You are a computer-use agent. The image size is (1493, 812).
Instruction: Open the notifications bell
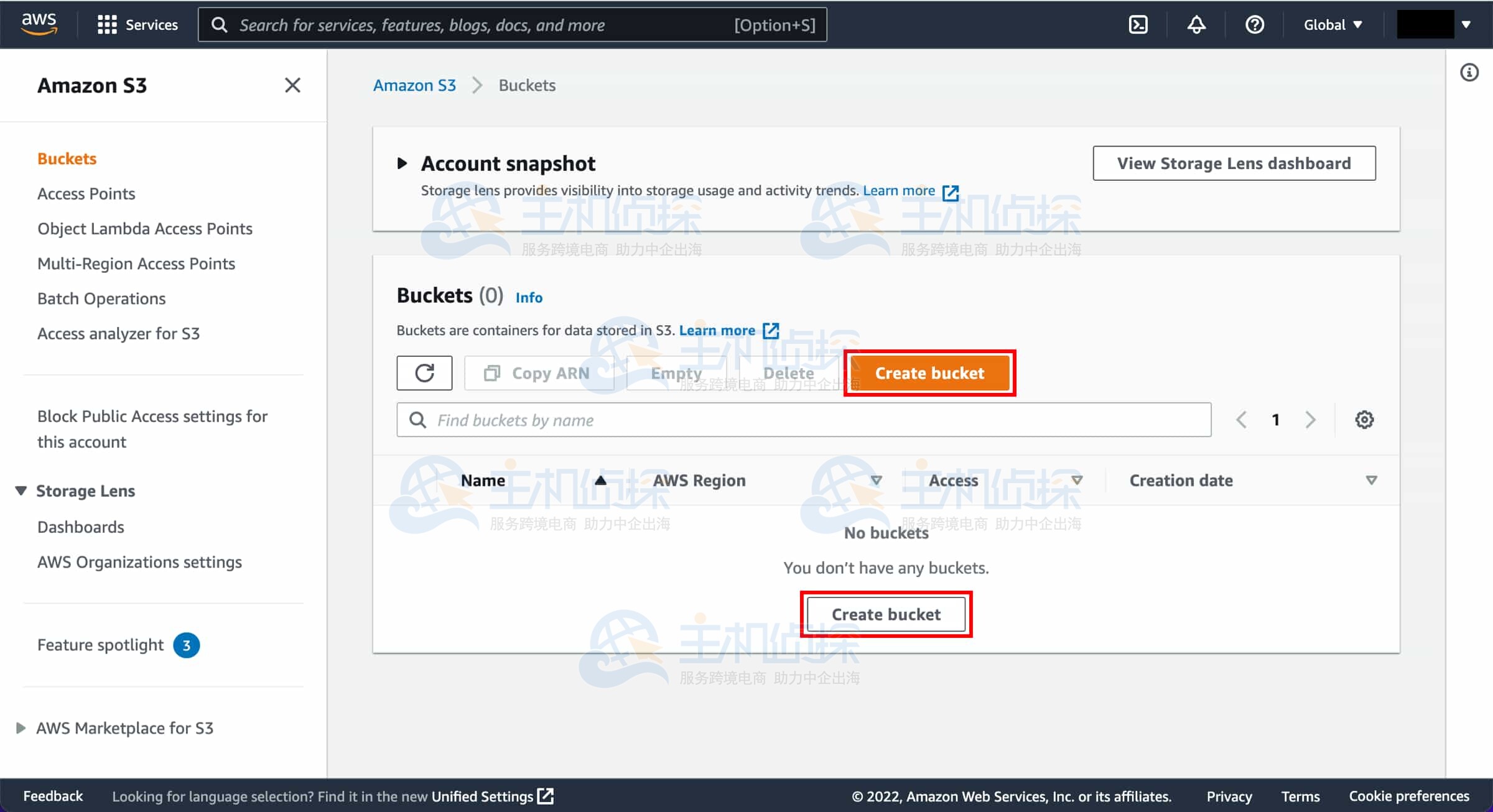click(x=1196, y=25)
